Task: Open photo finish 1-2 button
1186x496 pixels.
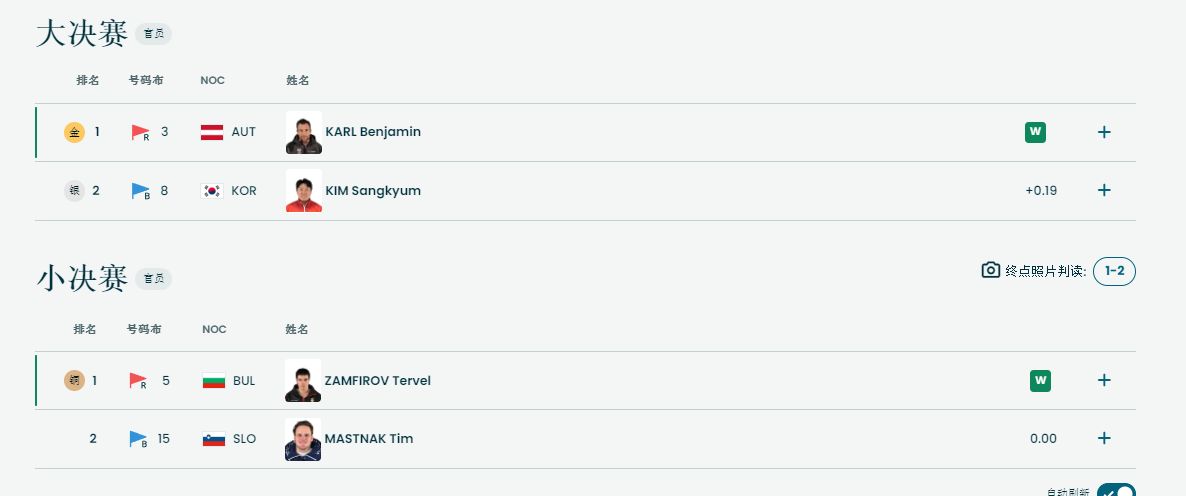Action: [x=1114, y=271]
